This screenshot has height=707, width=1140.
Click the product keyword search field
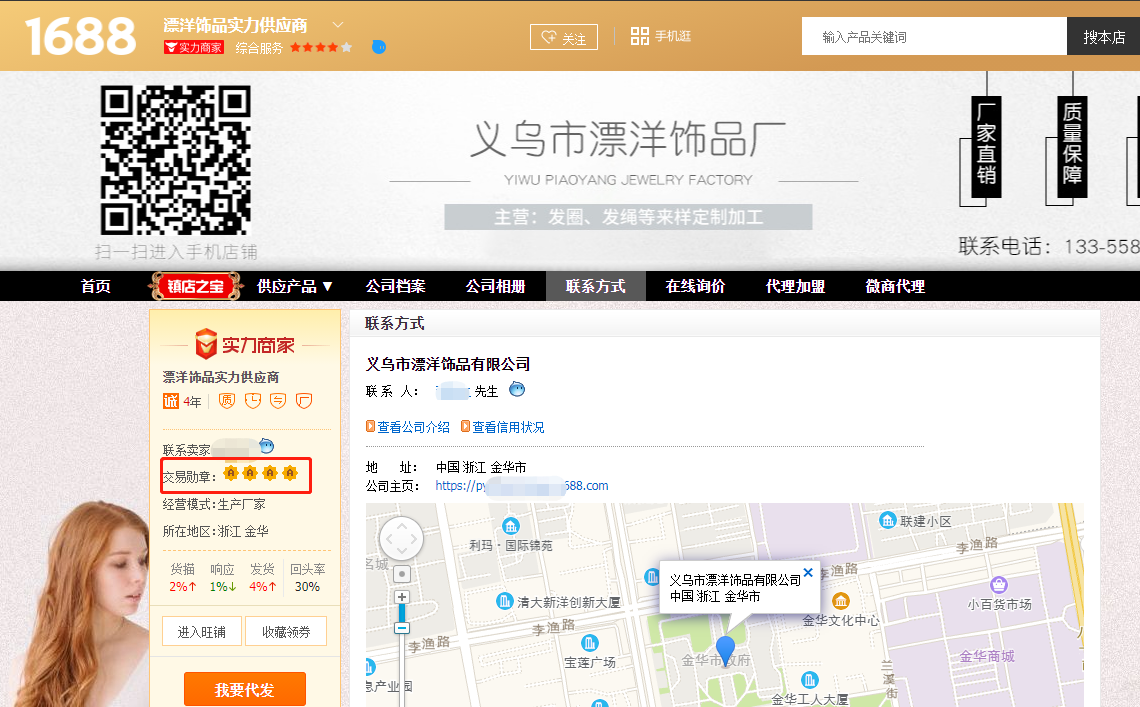[x=934, y=36]
